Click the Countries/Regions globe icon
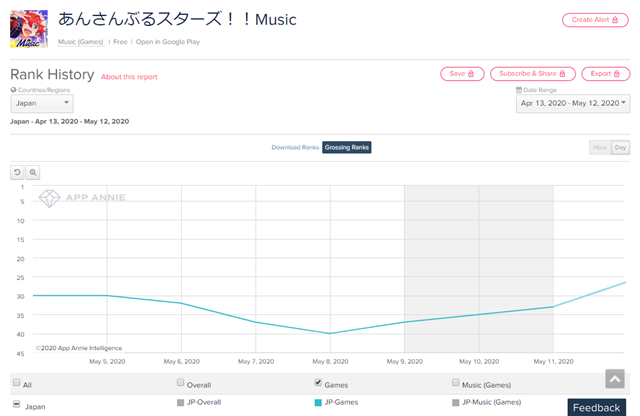The height and width of the screenshot is (416, 640). coord(13,90)
